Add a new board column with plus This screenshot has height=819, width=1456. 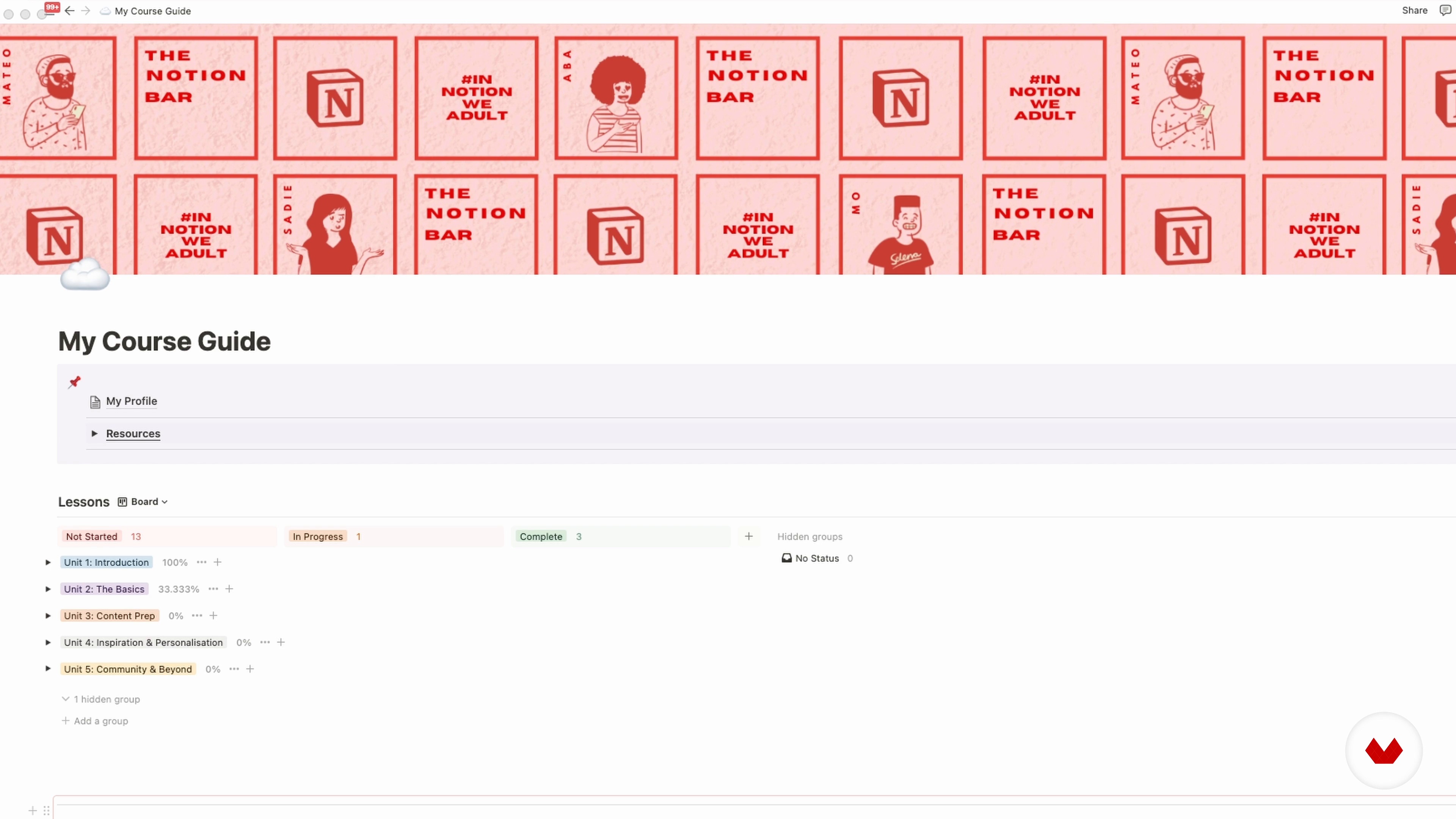(x=749, y=537)
